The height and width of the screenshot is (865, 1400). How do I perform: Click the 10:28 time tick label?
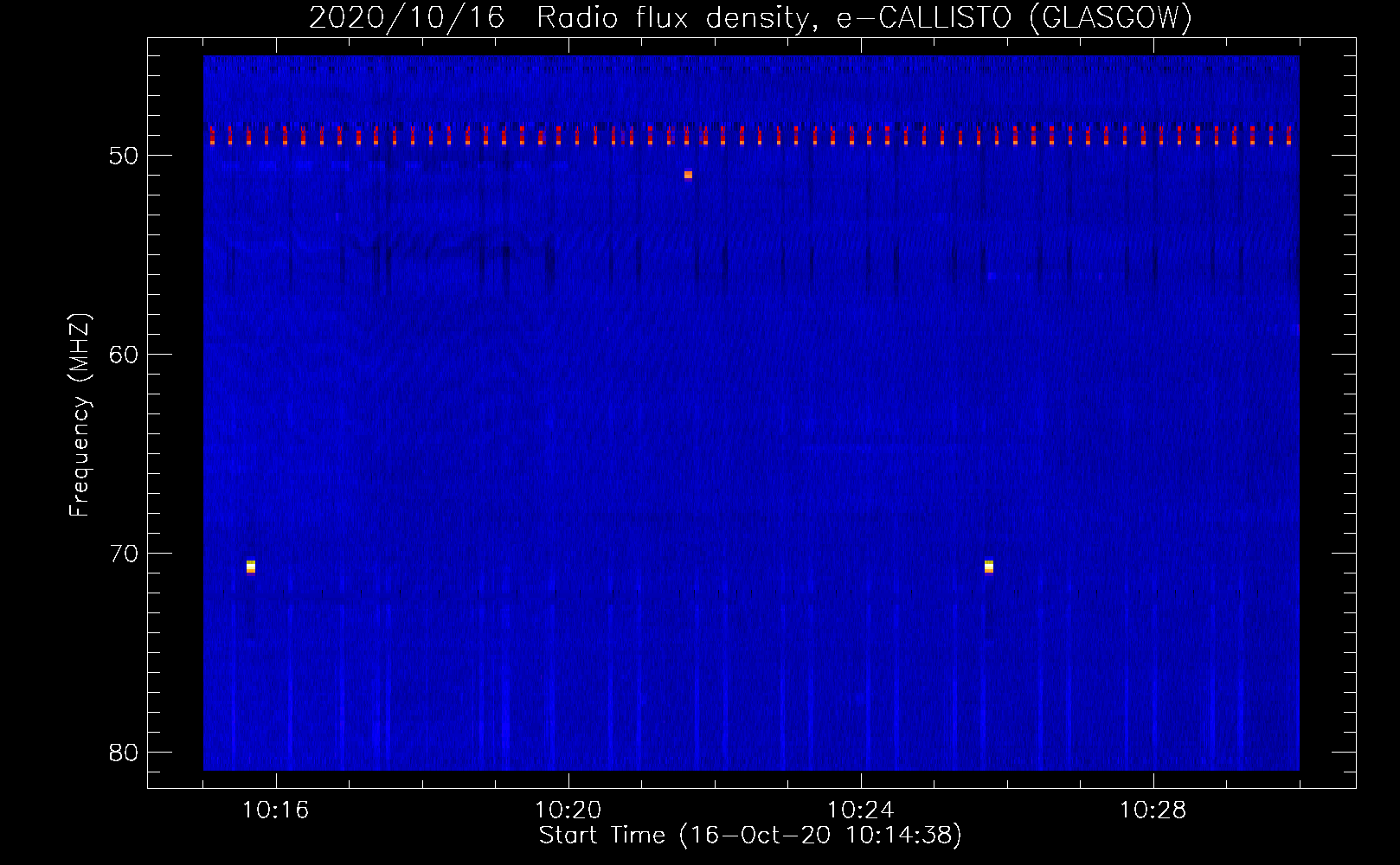(x=1153, y=811)
